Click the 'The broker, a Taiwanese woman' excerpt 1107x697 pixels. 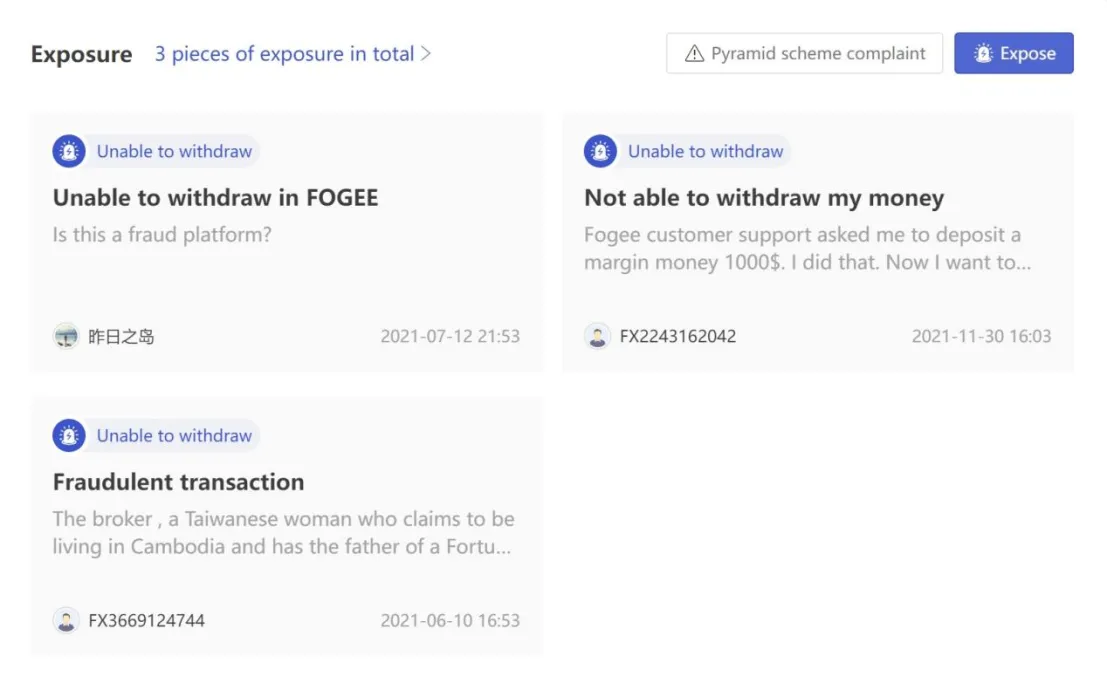[283, 532]
